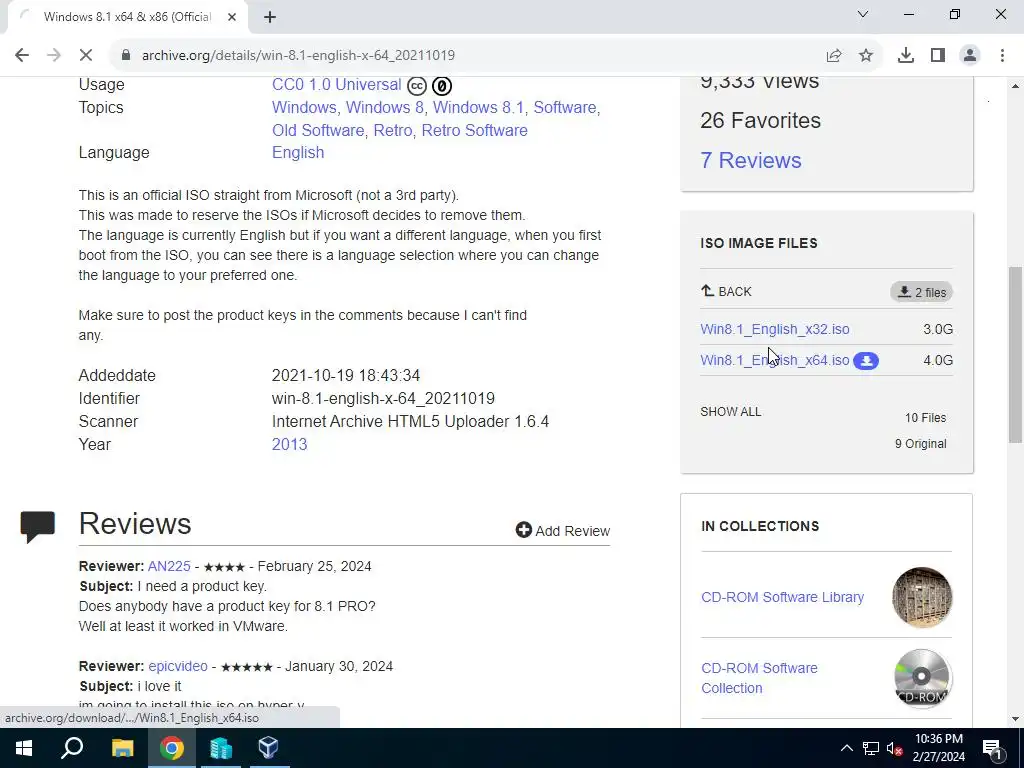This screenshot has width=1024, height=768.
Task: Click the browser forward arrow
Action: tap(54, 56)
